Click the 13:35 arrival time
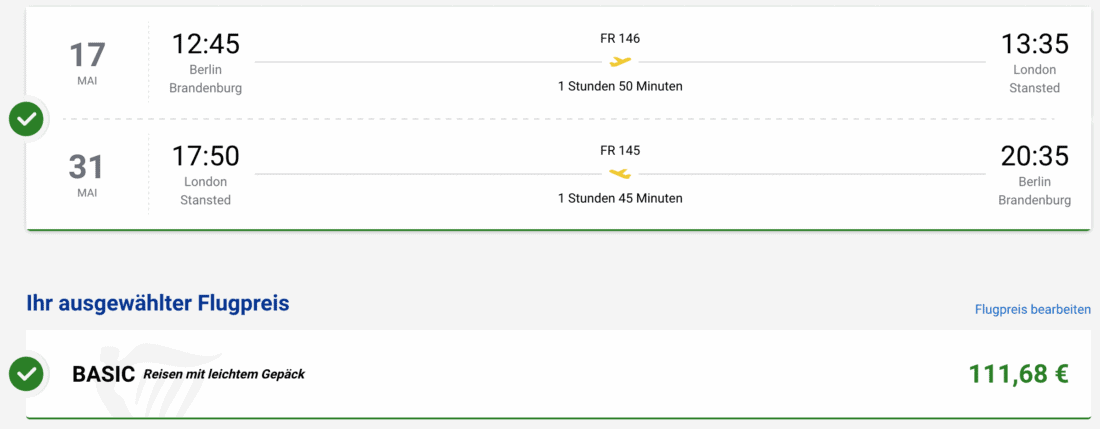Screen dimensions: 1100x429 (x=1034, y=45)
